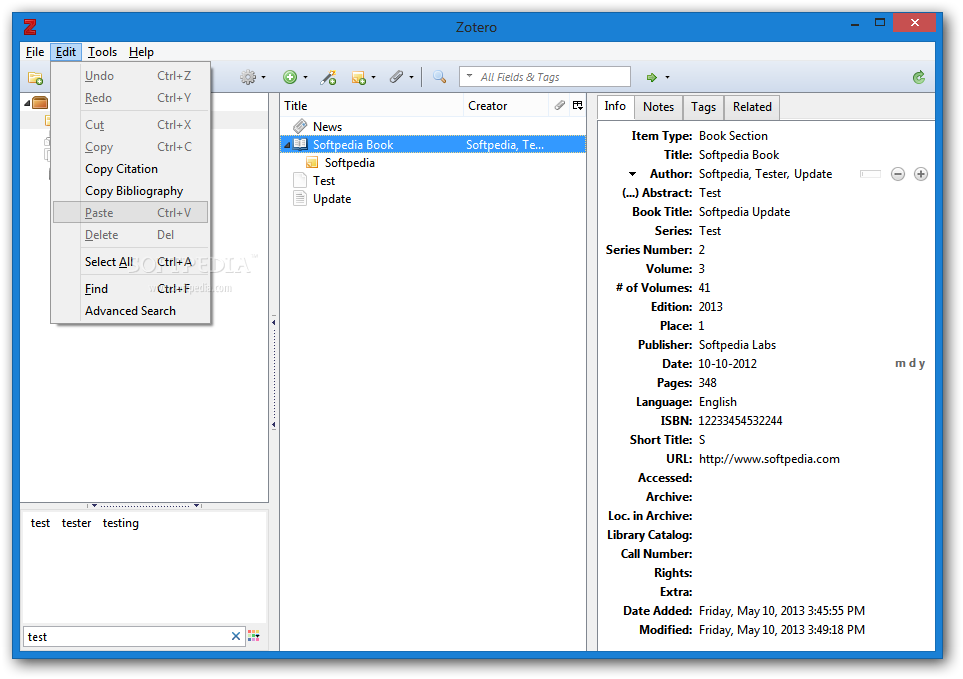Sort items by Creator column header
This screenshot has width=963, height=679.
505,106
